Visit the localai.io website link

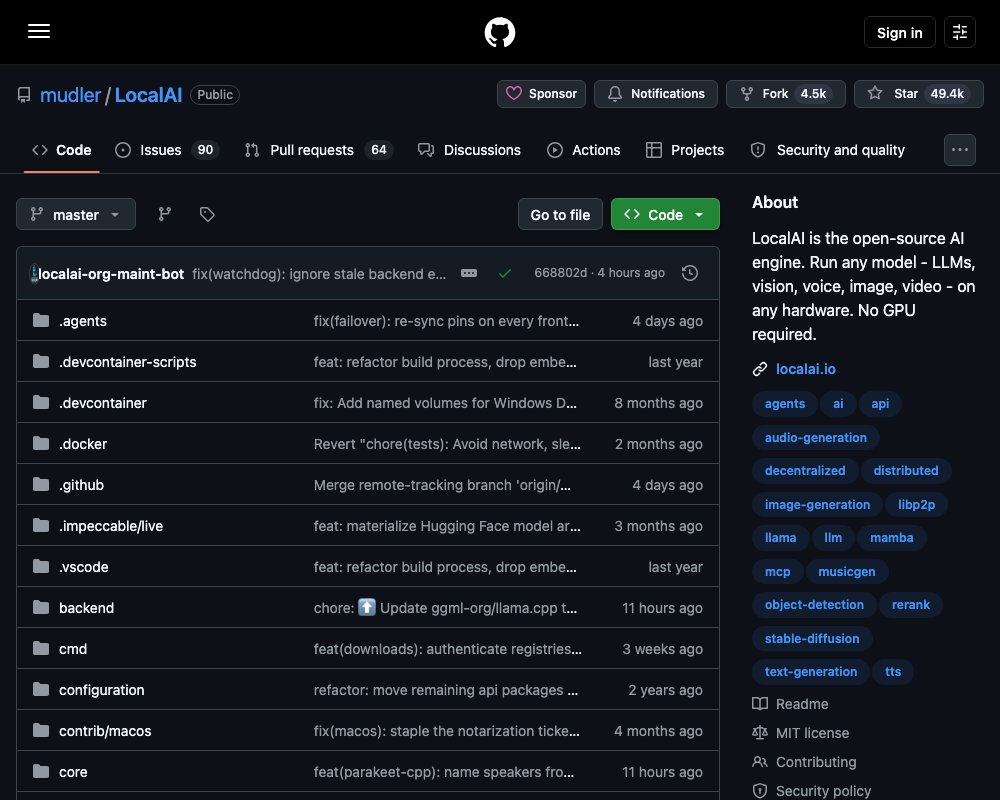pos(805,369)
